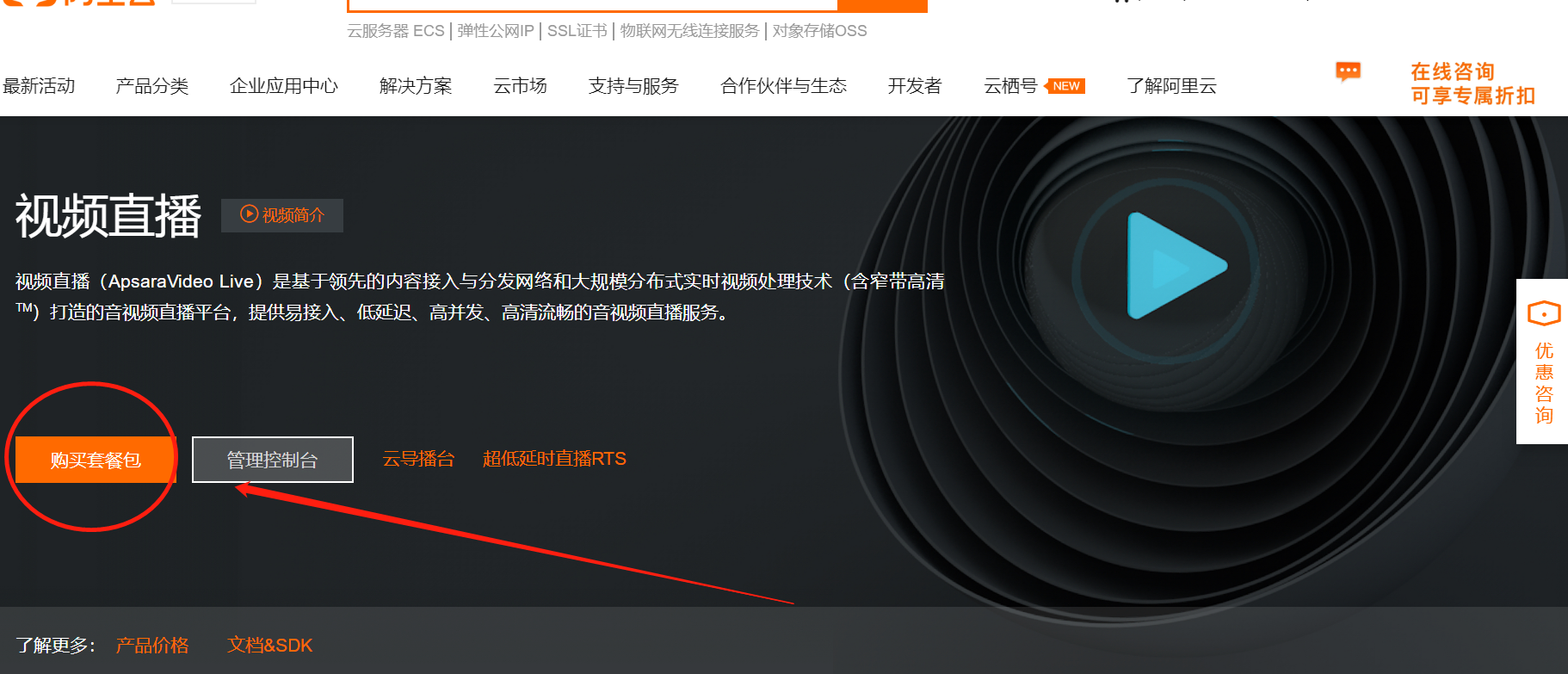
Task: Click the SSL证书 search suggestion
Action: click(x=577, y=31)
